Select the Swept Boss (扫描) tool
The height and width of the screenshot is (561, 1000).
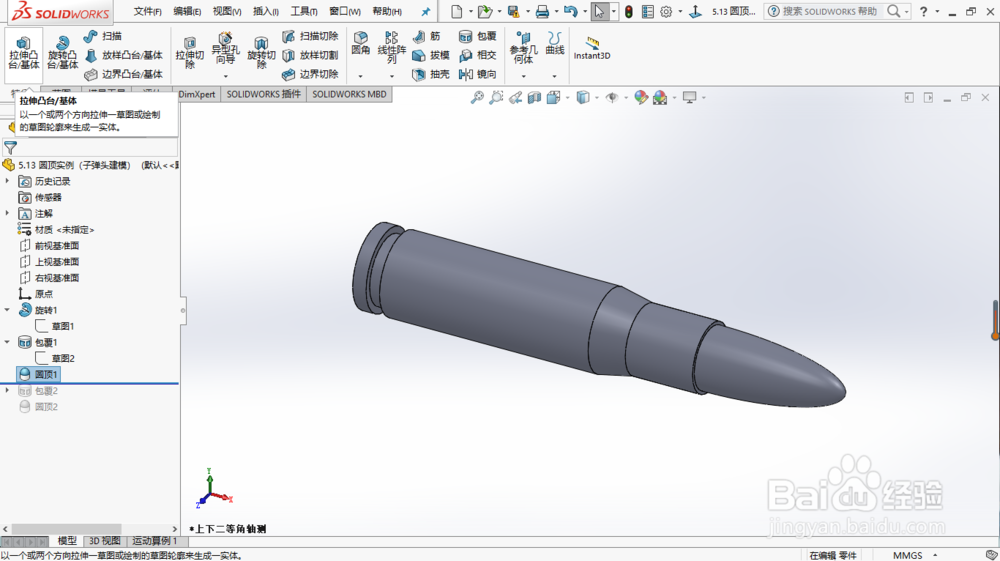click(x=103, y=36)
